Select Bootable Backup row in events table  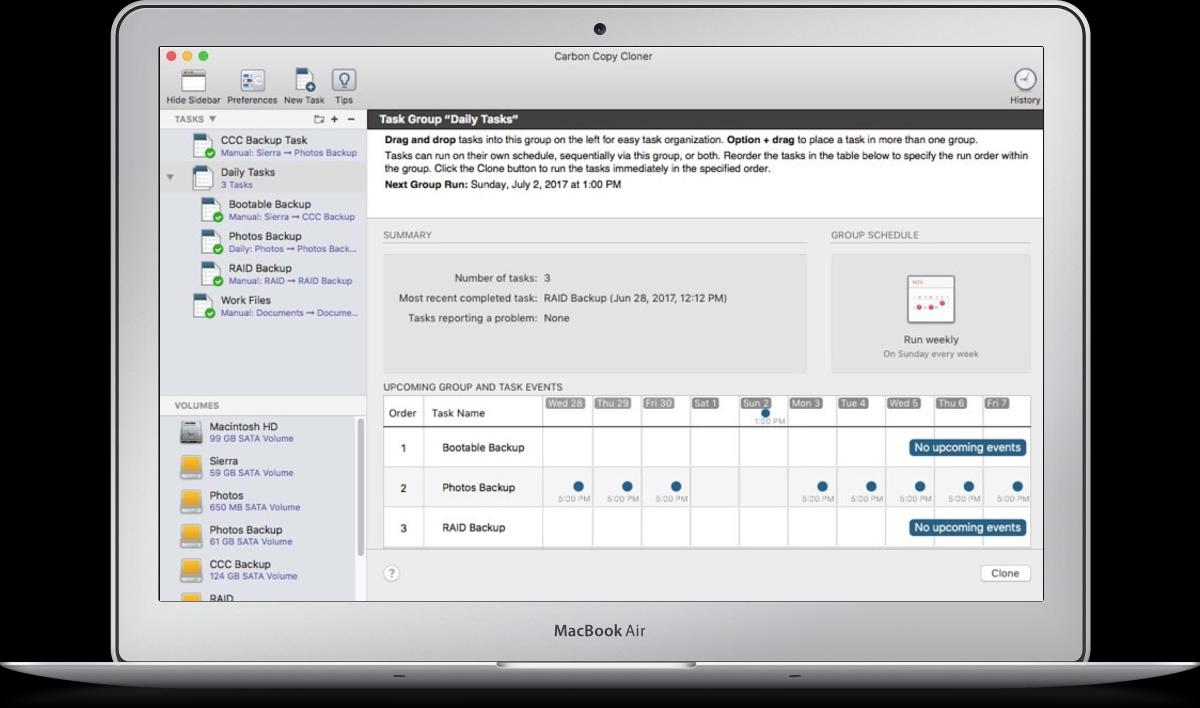(x=706, y=447)
